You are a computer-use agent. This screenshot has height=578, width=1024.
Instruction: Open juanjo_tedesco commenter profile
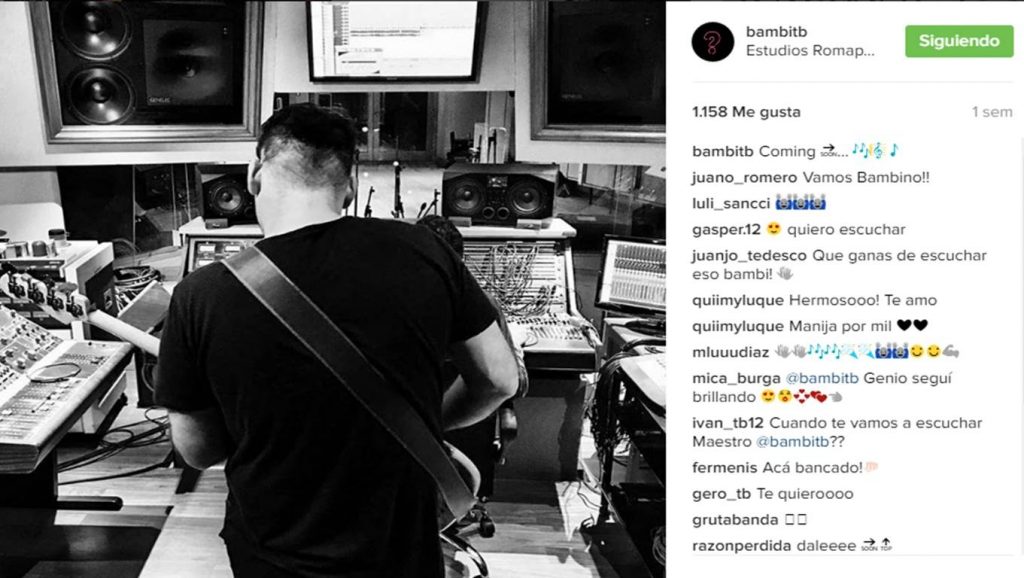coord(749,255)
